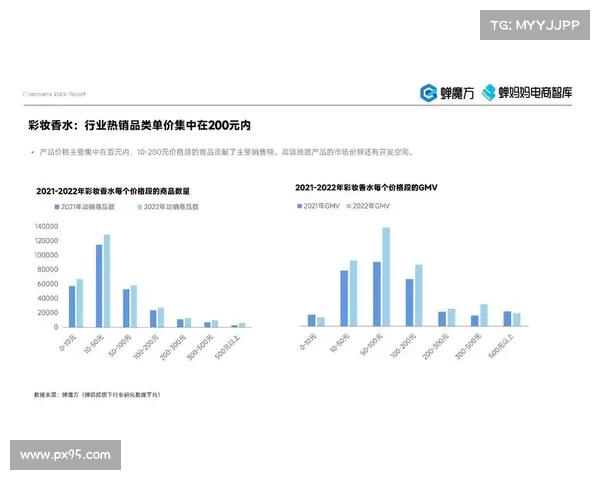Click the tallest 2022 bar in GMV chart
The height and width of the screenshot is (480, 600).
point(386,277)
